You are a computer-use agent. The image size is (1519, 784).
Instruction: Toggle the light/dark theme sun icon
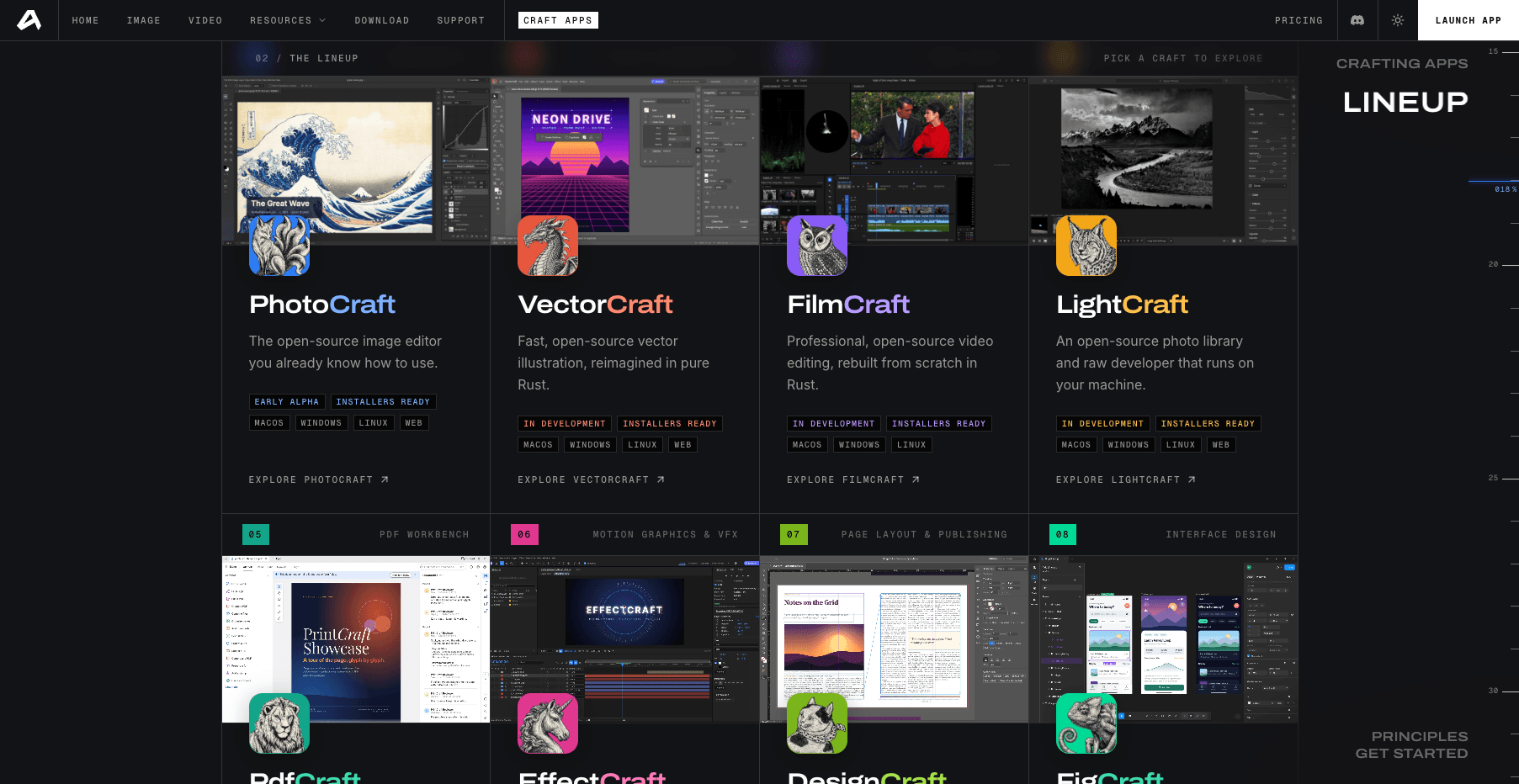(x=1398, y=20)
